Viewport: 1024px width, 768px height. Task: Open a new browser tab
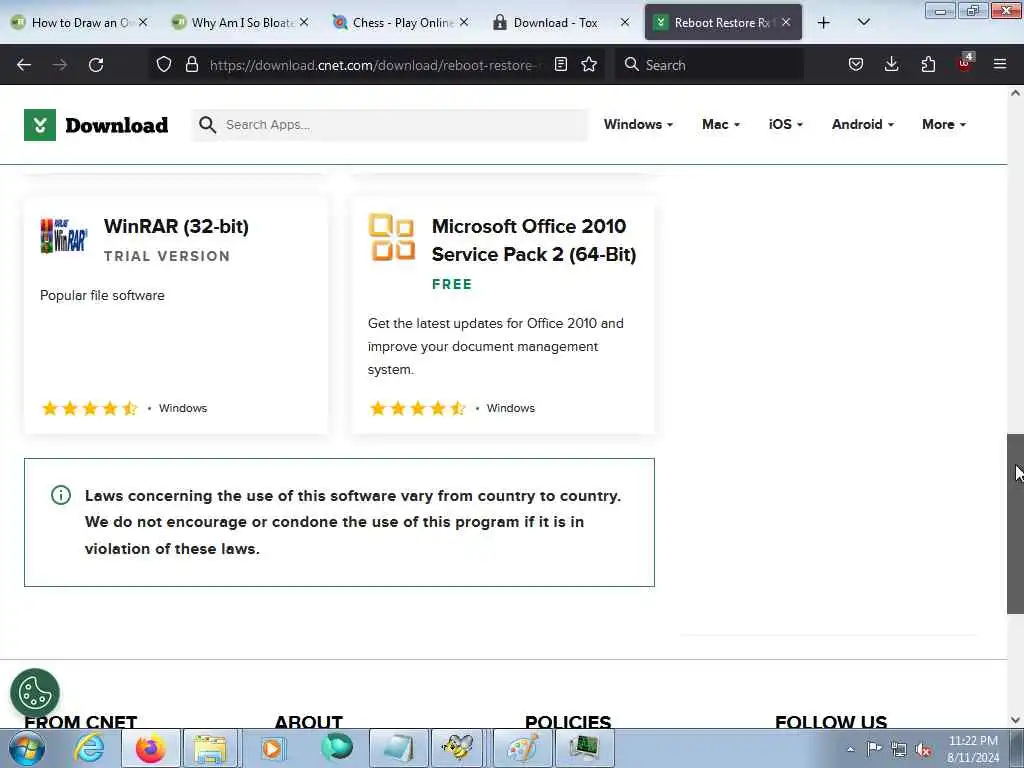(824, 23)
